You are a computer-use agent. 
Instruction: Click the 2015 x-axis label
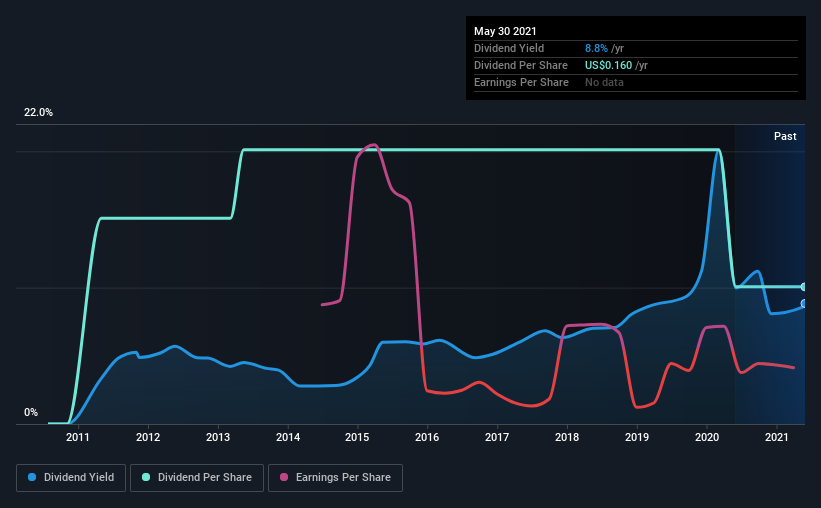click(357, 437)
